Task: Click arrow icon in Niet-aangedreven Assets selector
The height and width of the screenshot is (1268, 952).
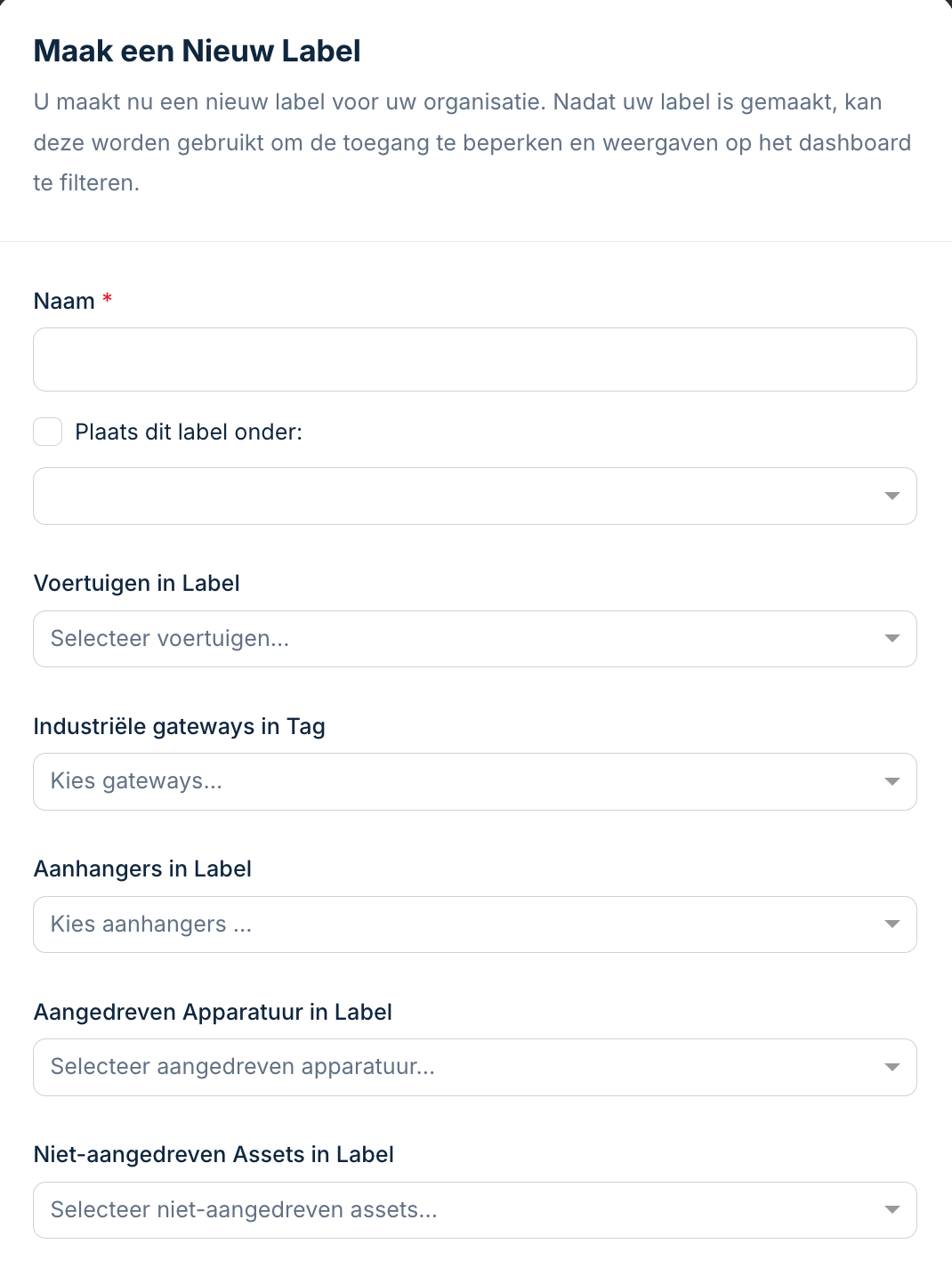Action: point(892,1210)
